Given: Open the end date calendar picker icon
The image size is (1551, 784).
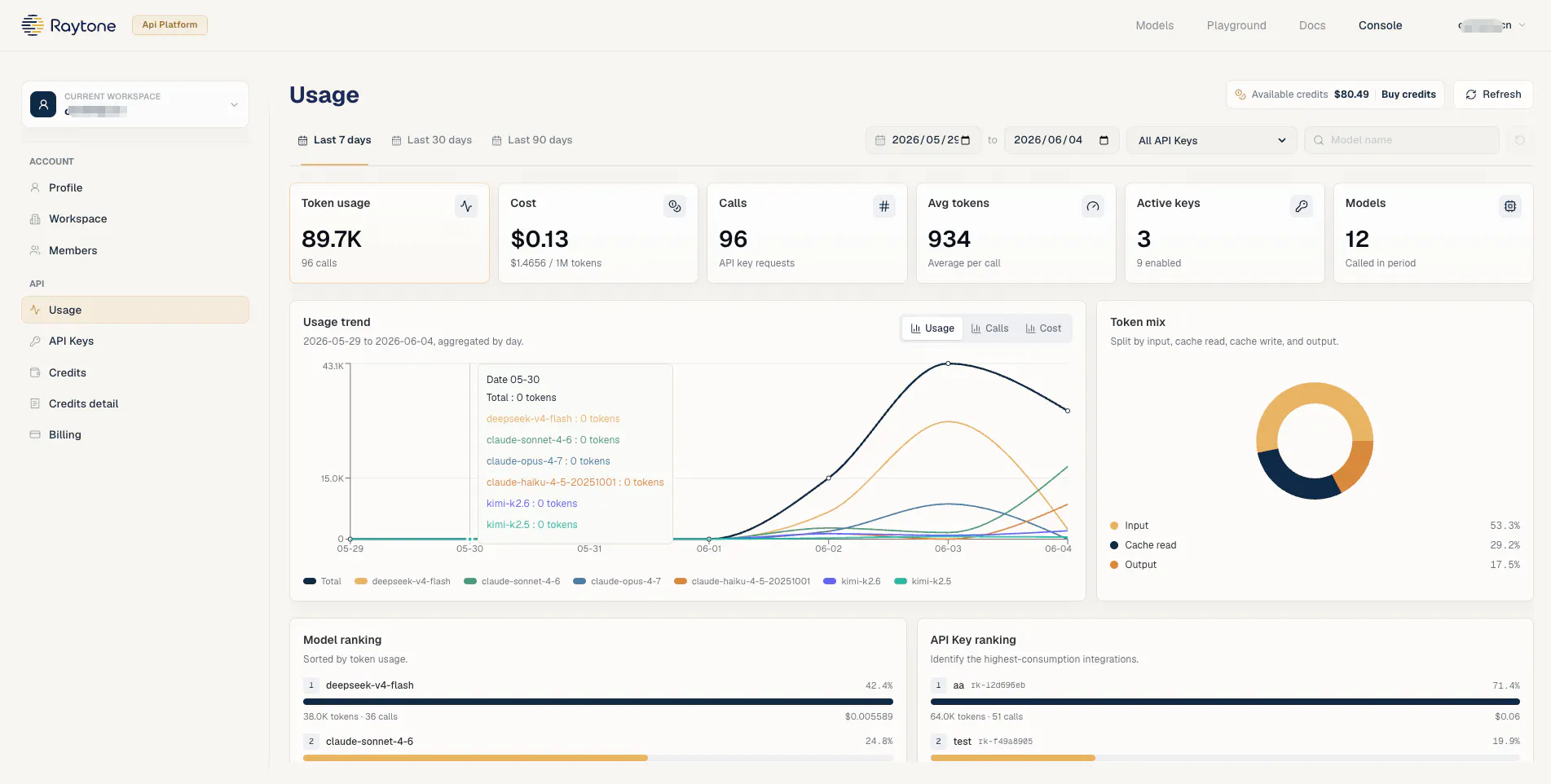Looking at the screenshot, I should (1104, 140).
